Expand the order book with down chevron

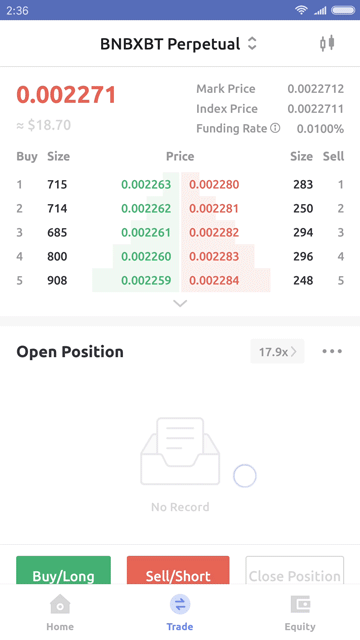coord(180,303)
